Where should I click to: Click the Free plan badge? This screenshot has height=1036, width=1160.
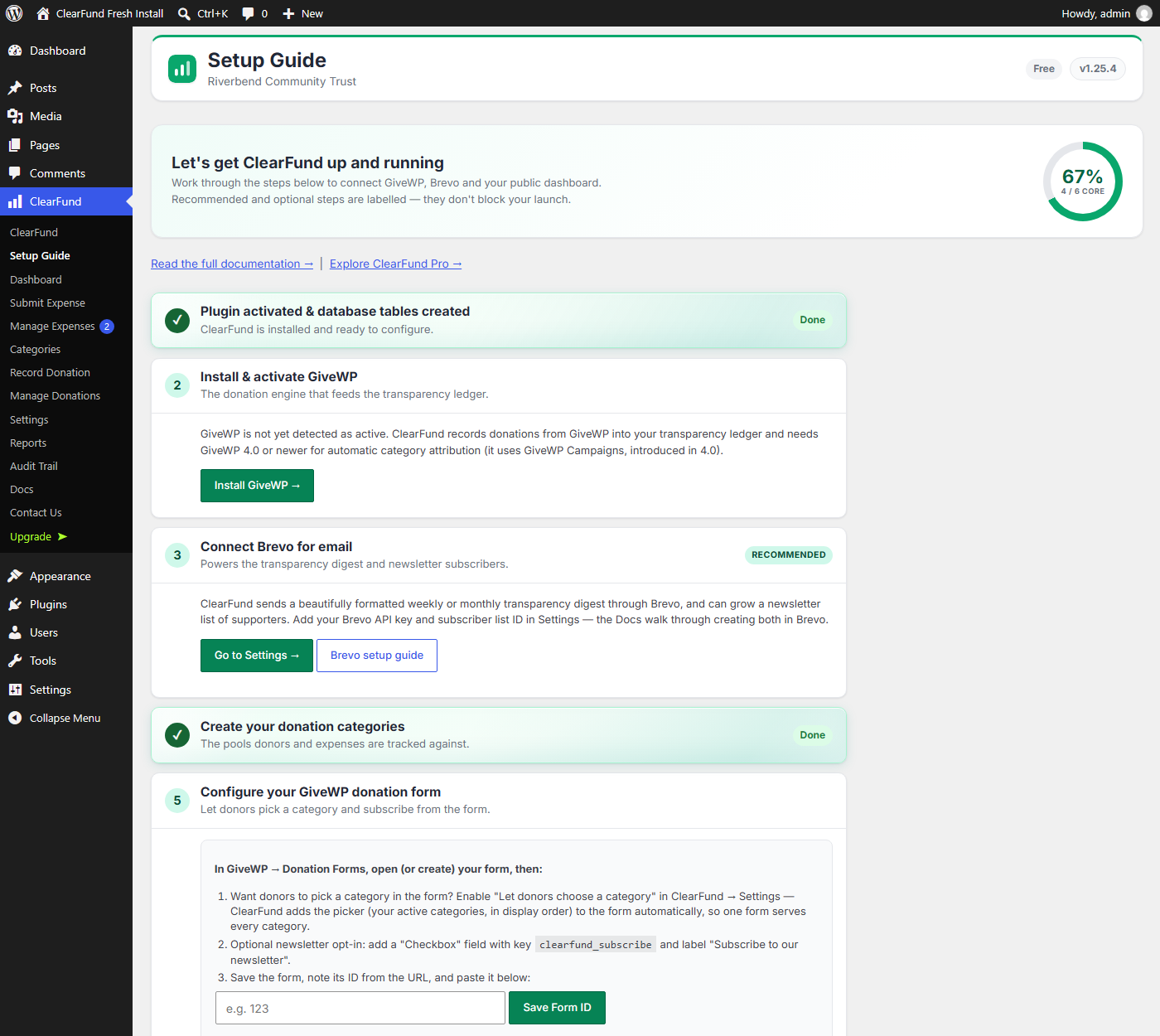[x=1044, y=69]
